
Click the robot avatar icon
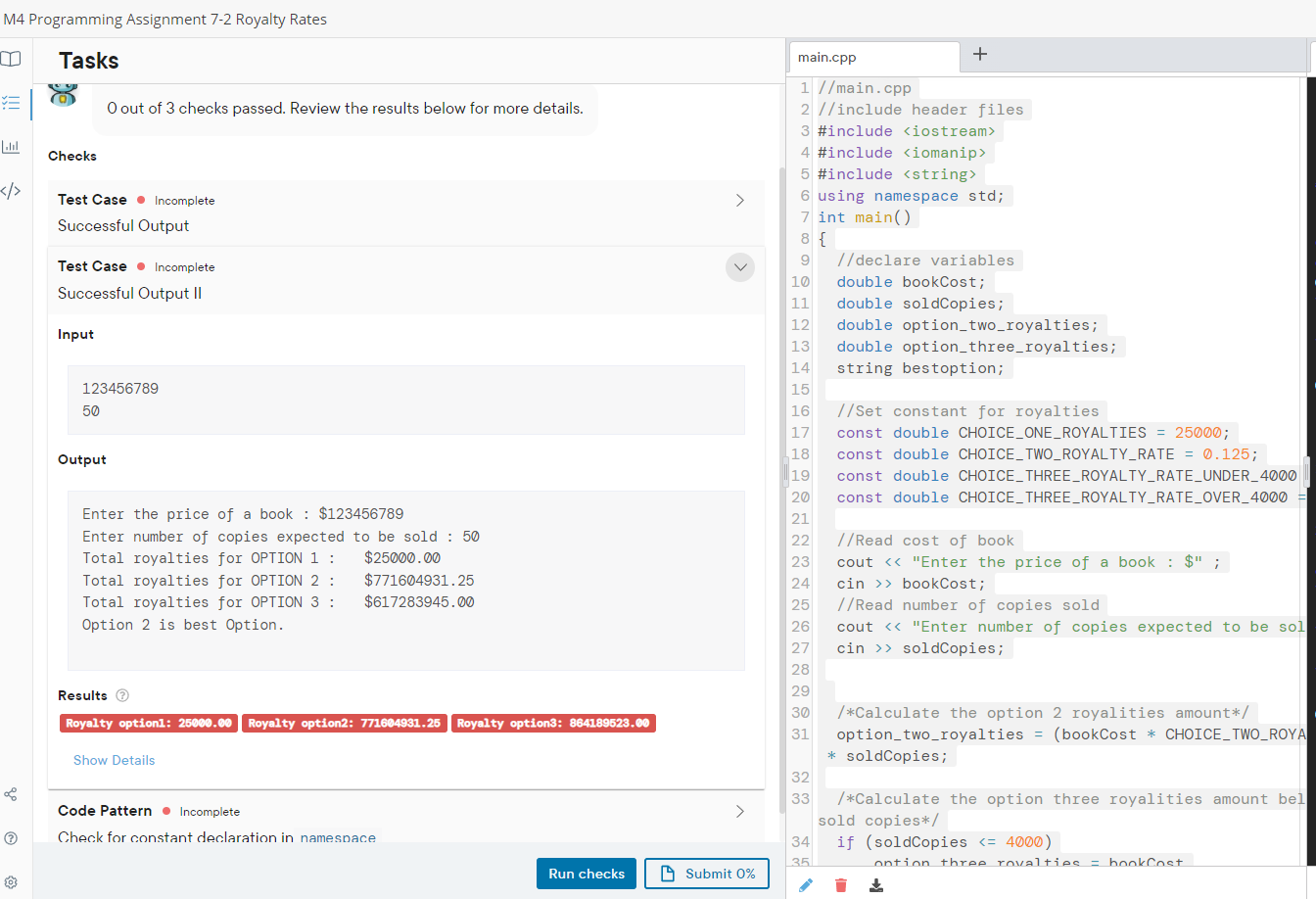tap(65, 95)
